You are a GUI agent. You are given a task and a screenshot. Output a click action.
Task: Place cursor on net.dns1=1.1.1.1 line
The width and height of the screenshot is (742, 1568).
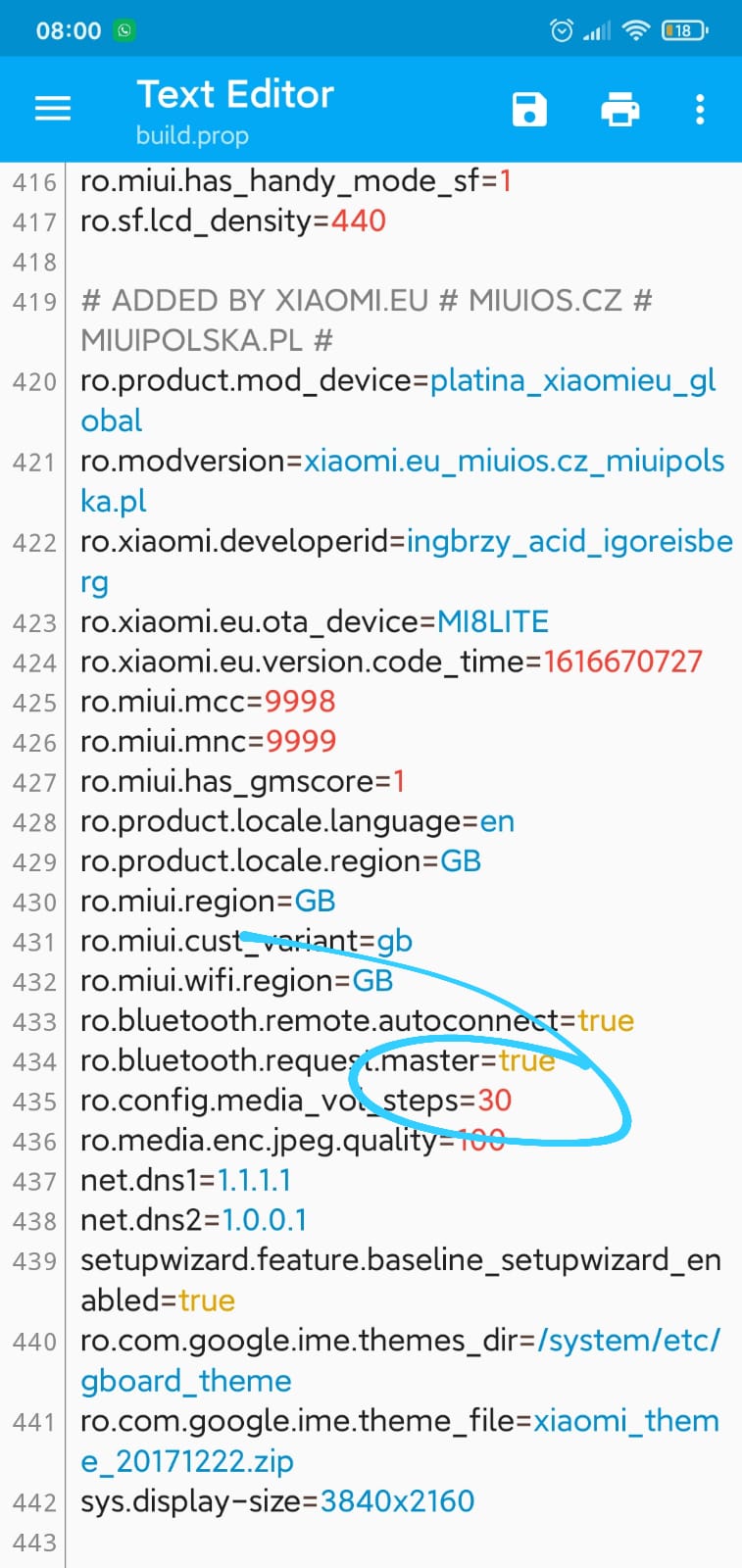186,1180
